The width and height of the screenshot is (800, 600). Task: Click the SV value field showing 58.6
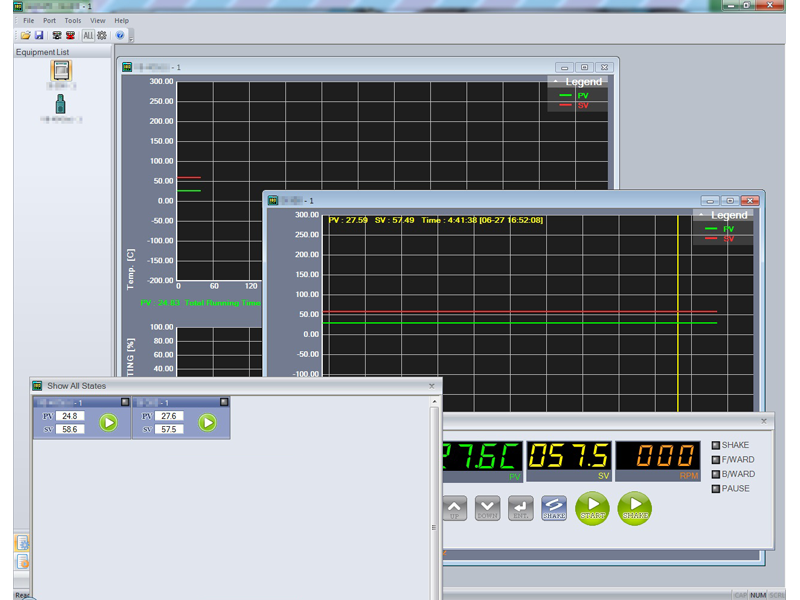[69, 429]
